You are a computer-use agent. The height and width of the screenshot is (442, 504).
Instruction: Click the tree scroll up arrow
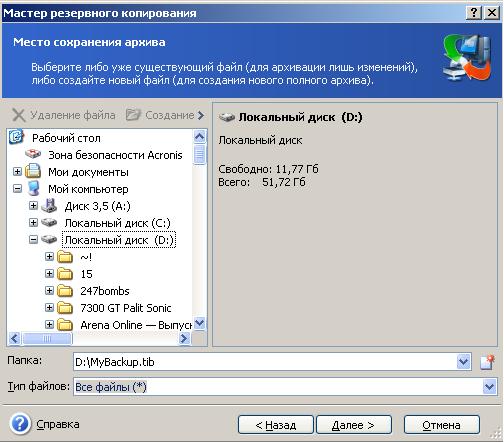coord(199,136)
